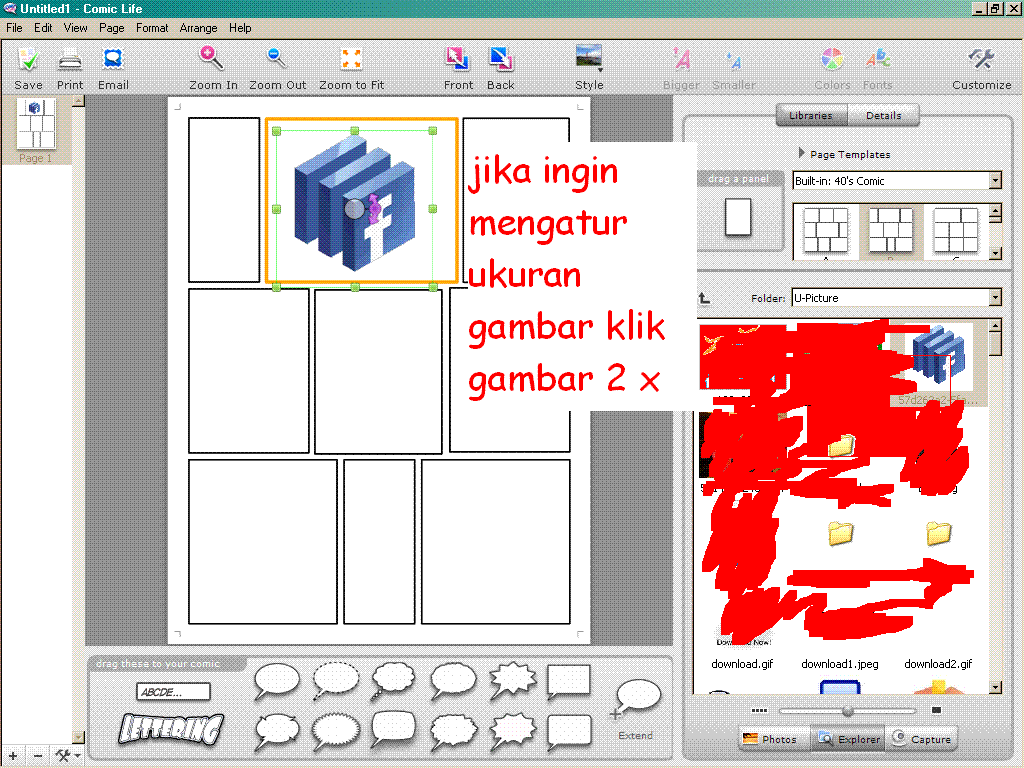Send element to Back

[501, 59]
